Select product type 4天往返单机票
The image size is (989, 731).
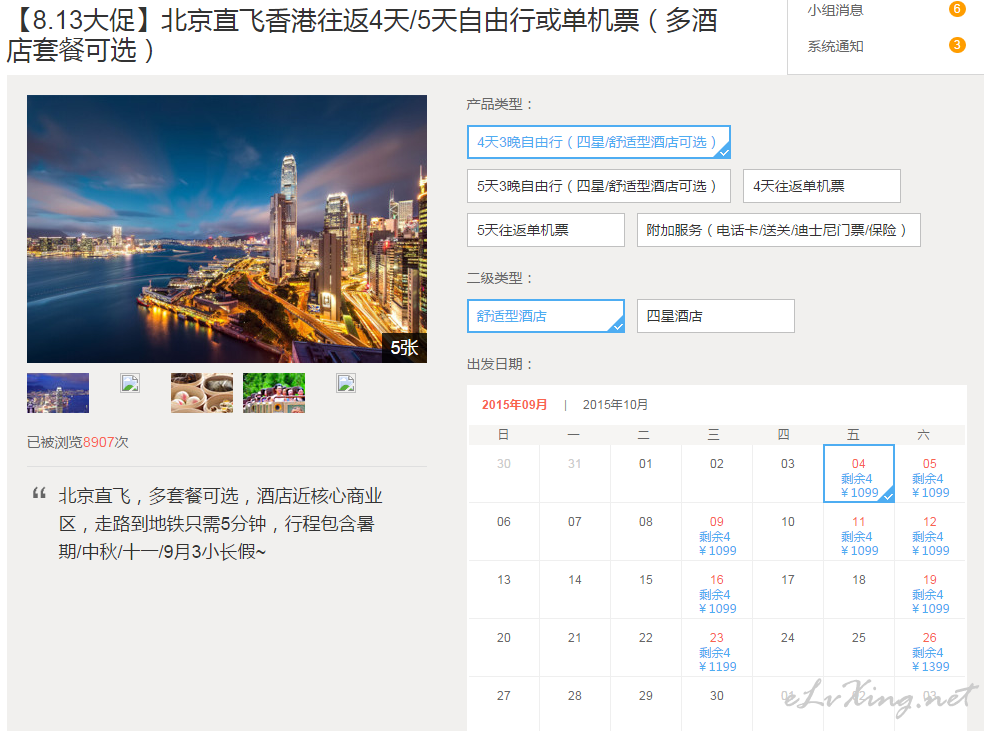pyautogui.click(x=821, y=186)
